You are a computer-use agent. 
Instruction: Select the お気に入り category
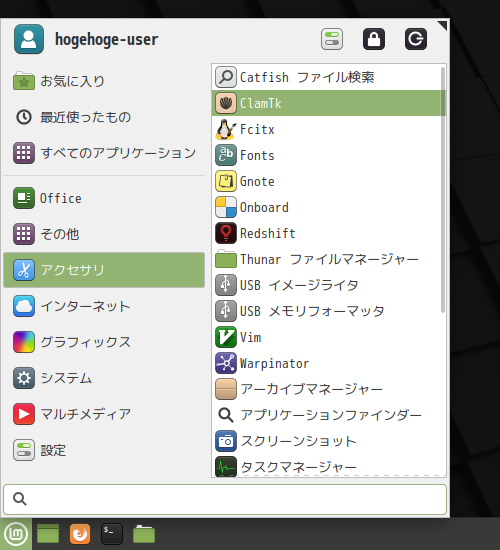(104, 81)
